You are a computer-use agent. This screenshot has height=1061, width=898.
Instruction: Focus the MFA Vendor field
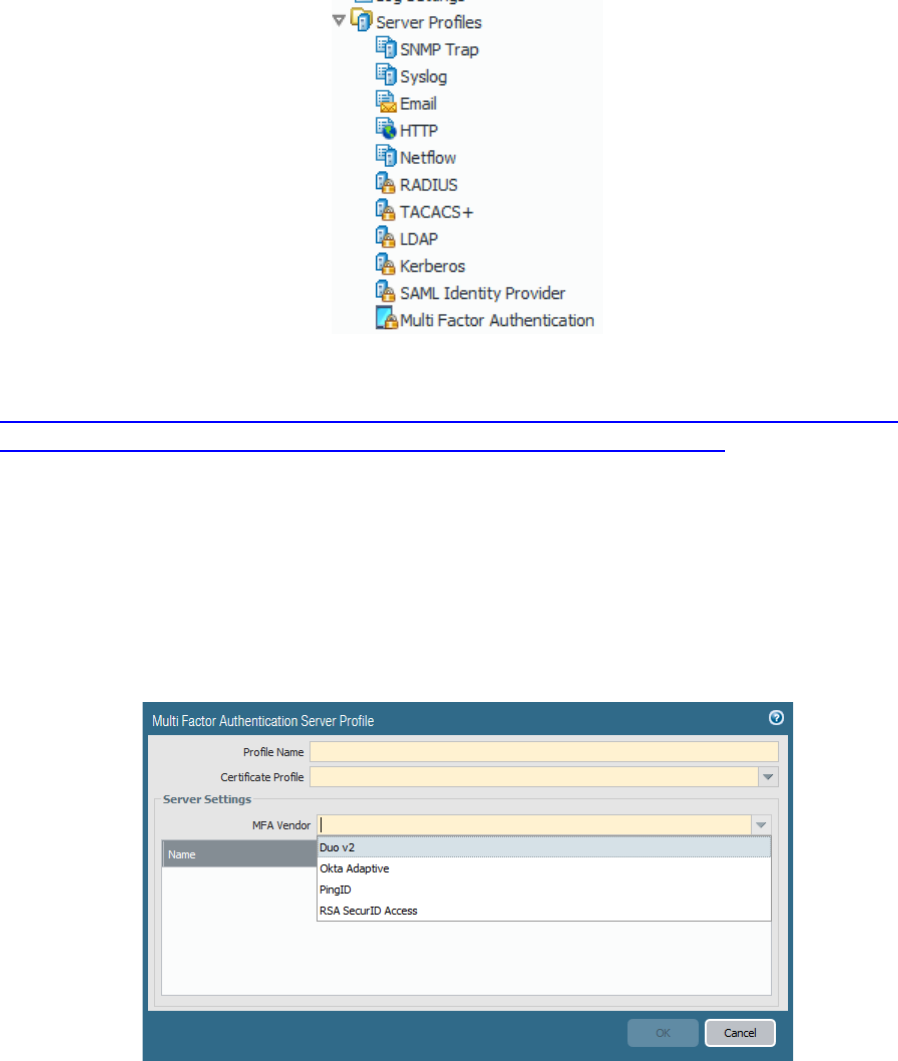click(534, 825)
